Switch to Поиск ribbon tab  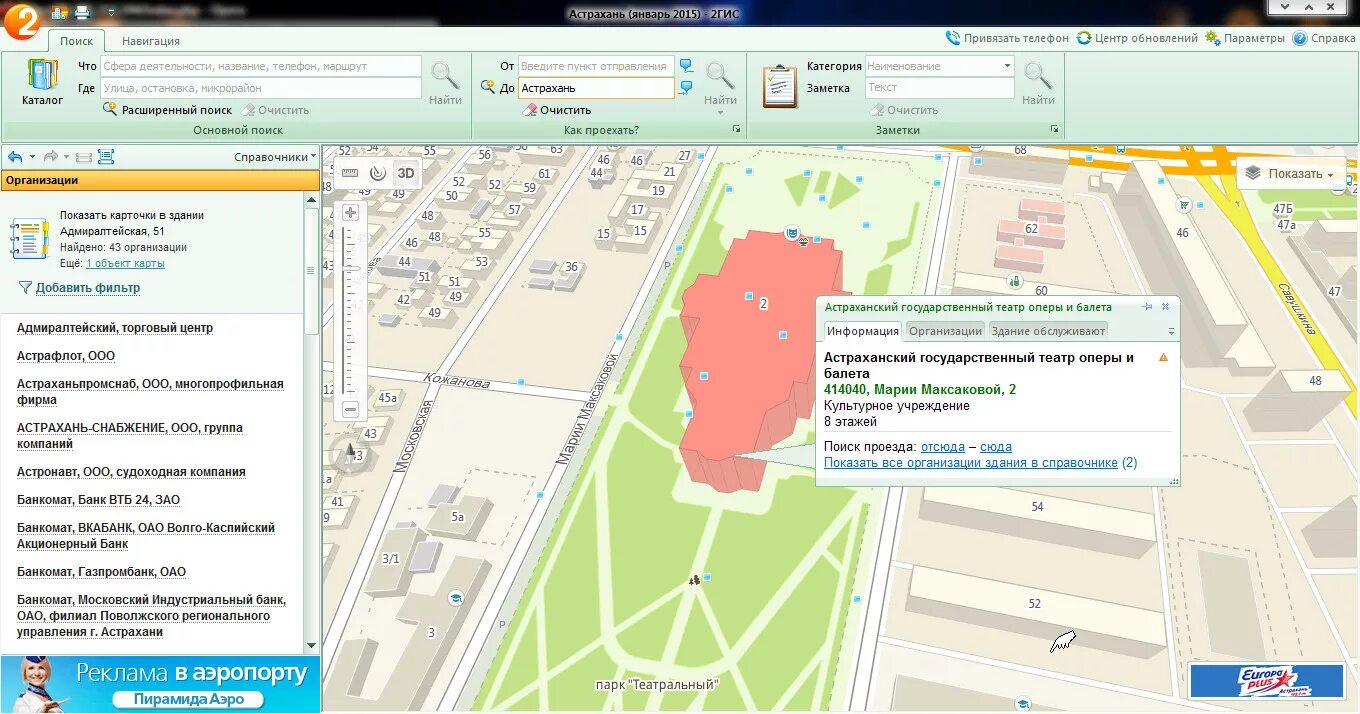76,41
